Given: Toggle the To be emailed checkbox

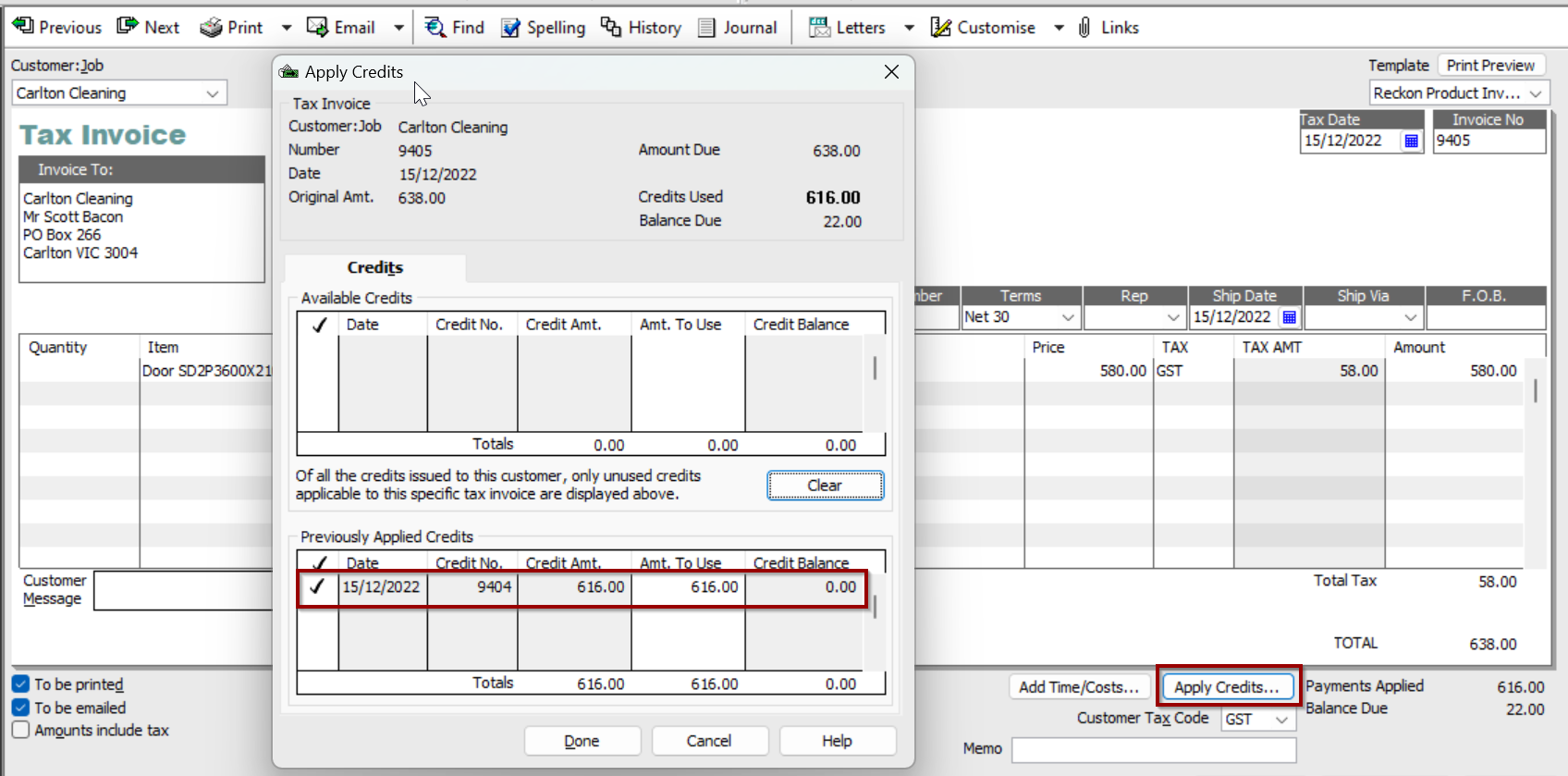Looking at the screenshot, I should point(21,708).
